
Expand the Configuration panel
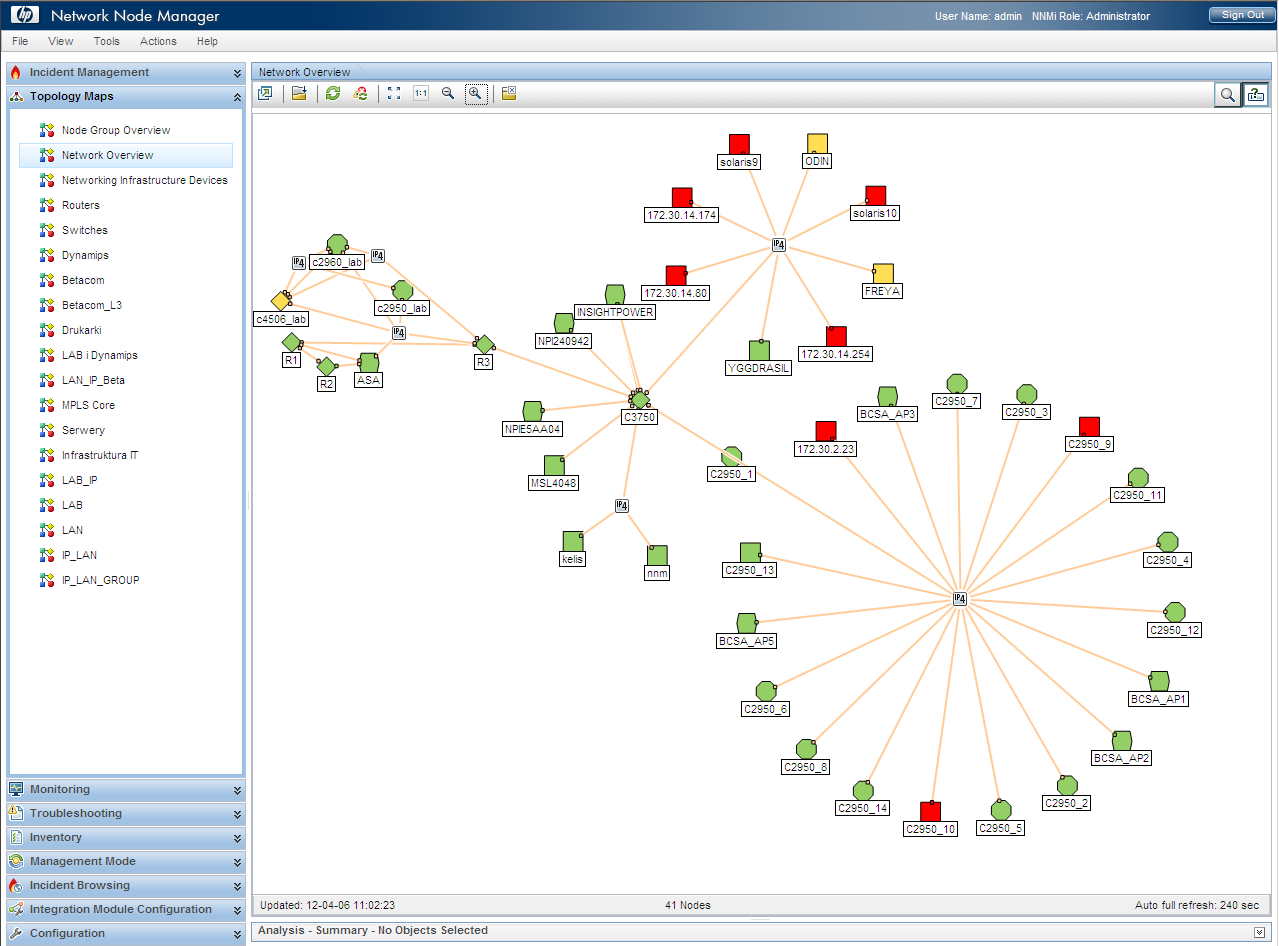click(x=237, y=934)
